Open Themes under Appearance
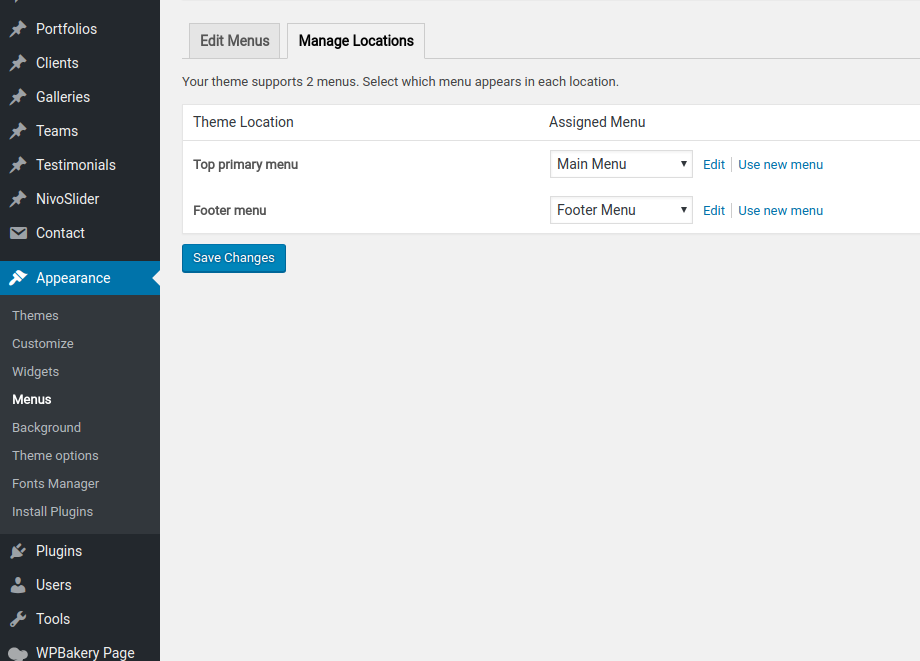 [35, 315]
